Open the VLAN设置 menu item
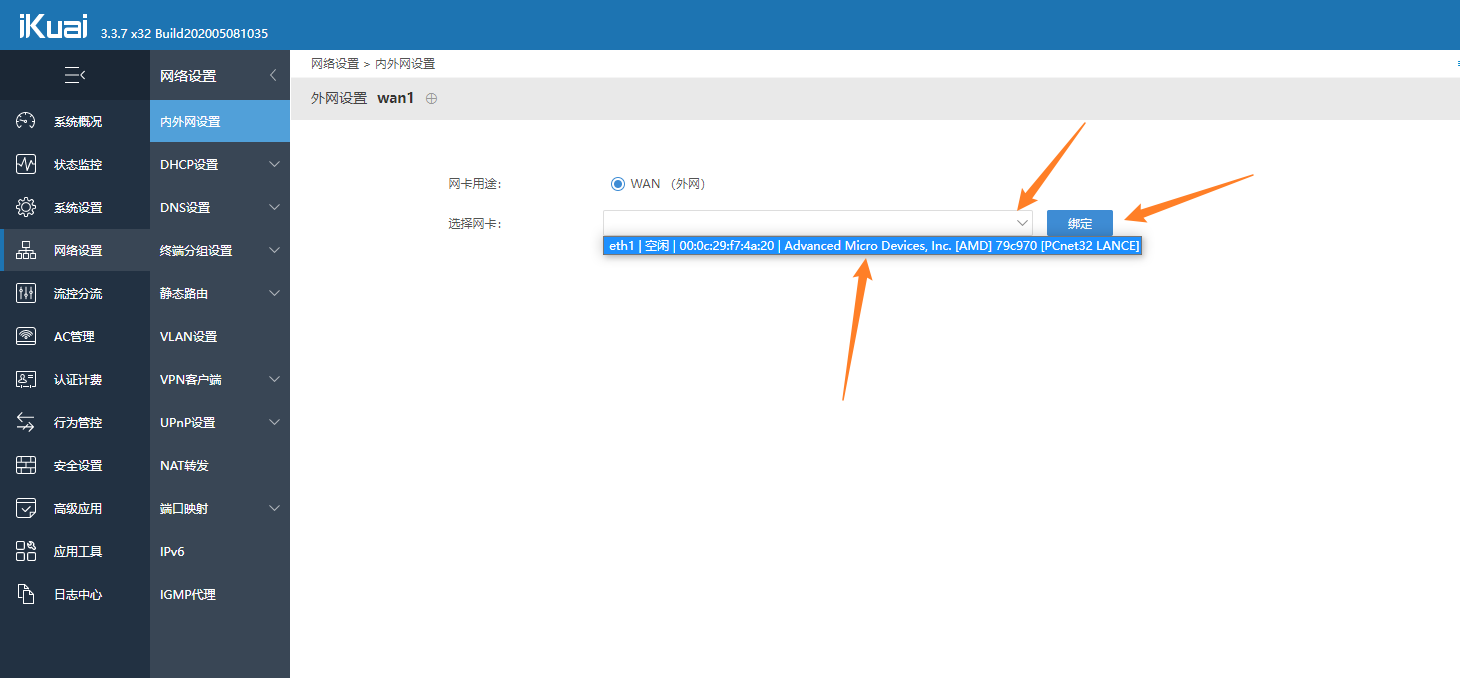This screenshot has width=1460, height=678. [x=189, y=336]
